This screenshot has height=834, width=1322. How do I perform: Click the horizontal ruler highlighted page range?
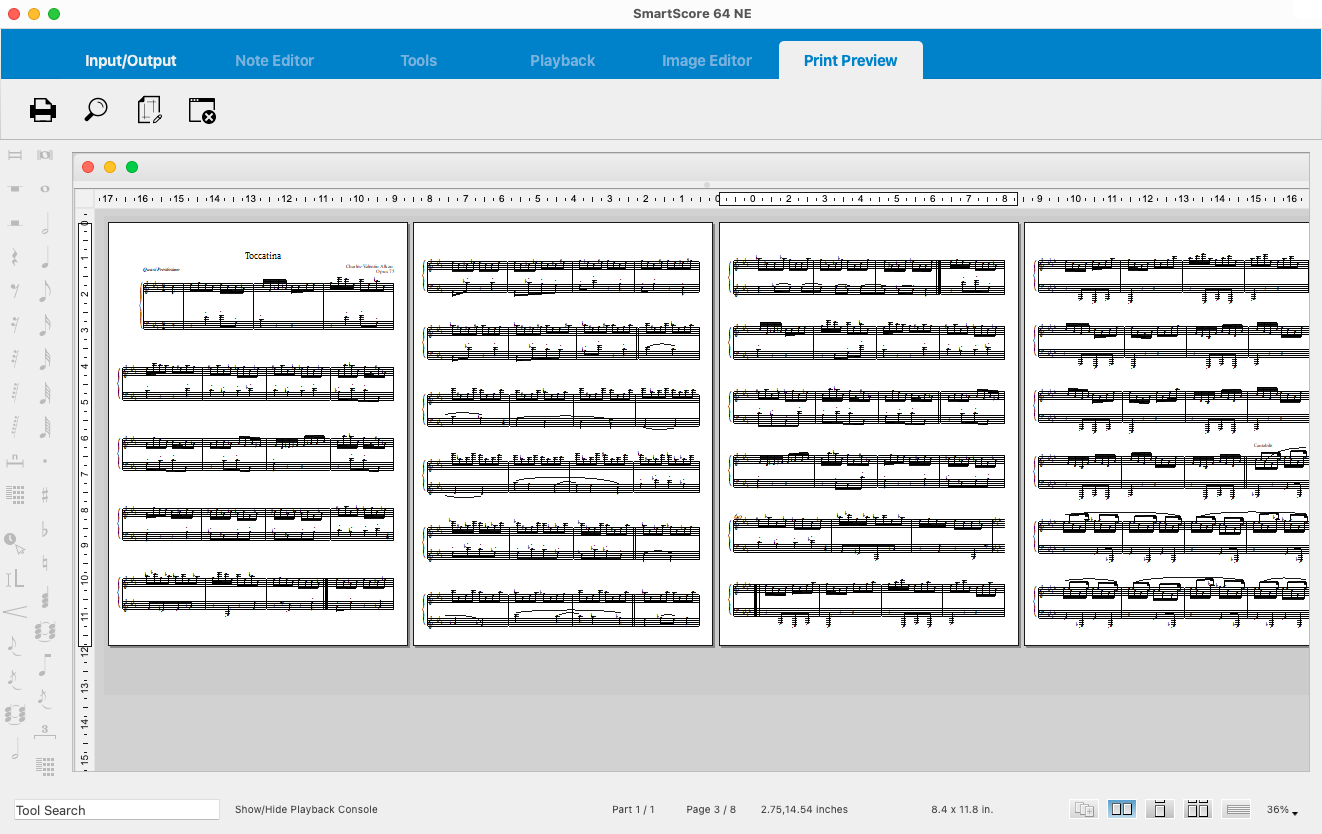point(868,198)
